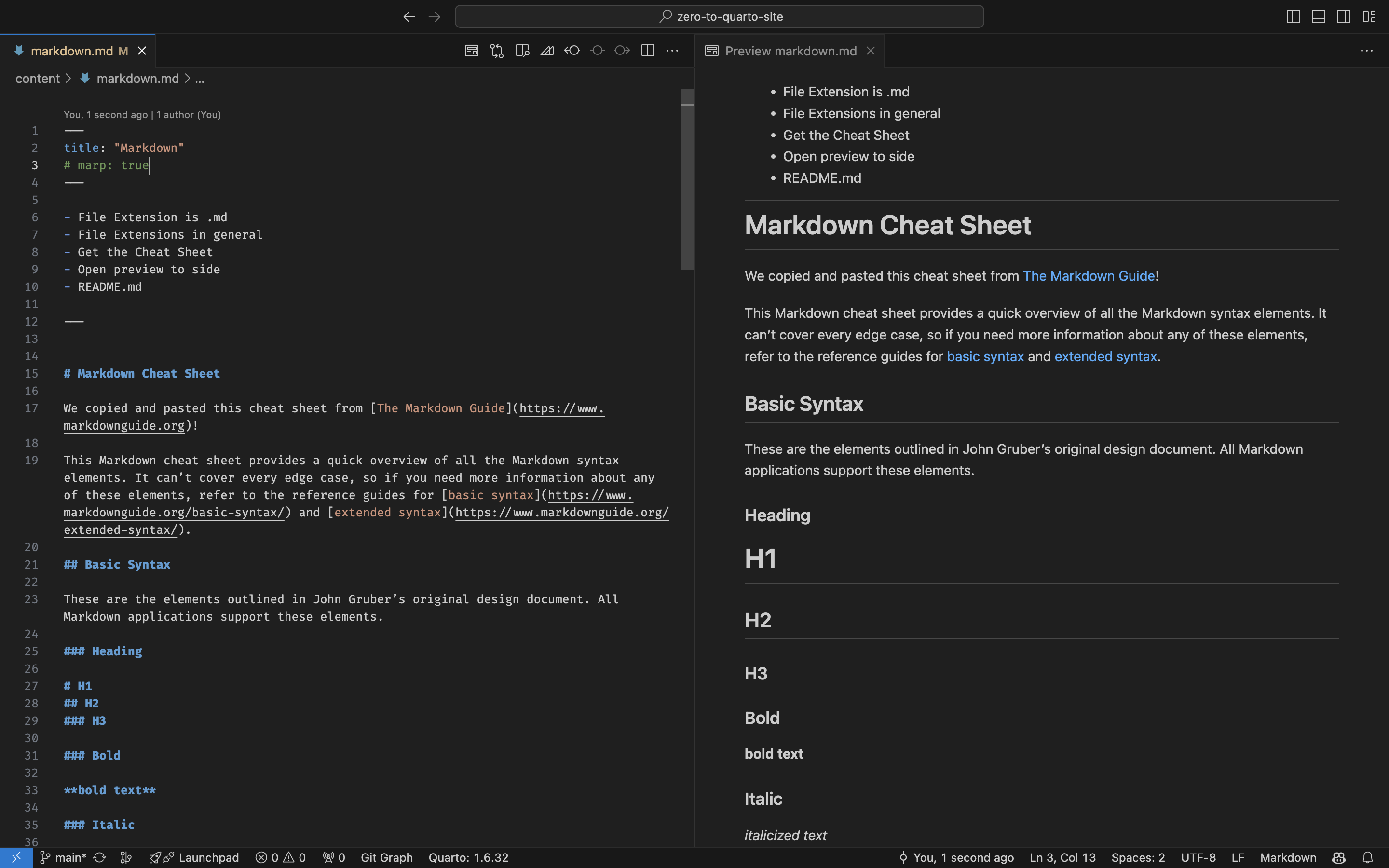Open More Actions menu in preview pane
Image resolution: width=1389 pixels, height=868 pixels.
1367,51
